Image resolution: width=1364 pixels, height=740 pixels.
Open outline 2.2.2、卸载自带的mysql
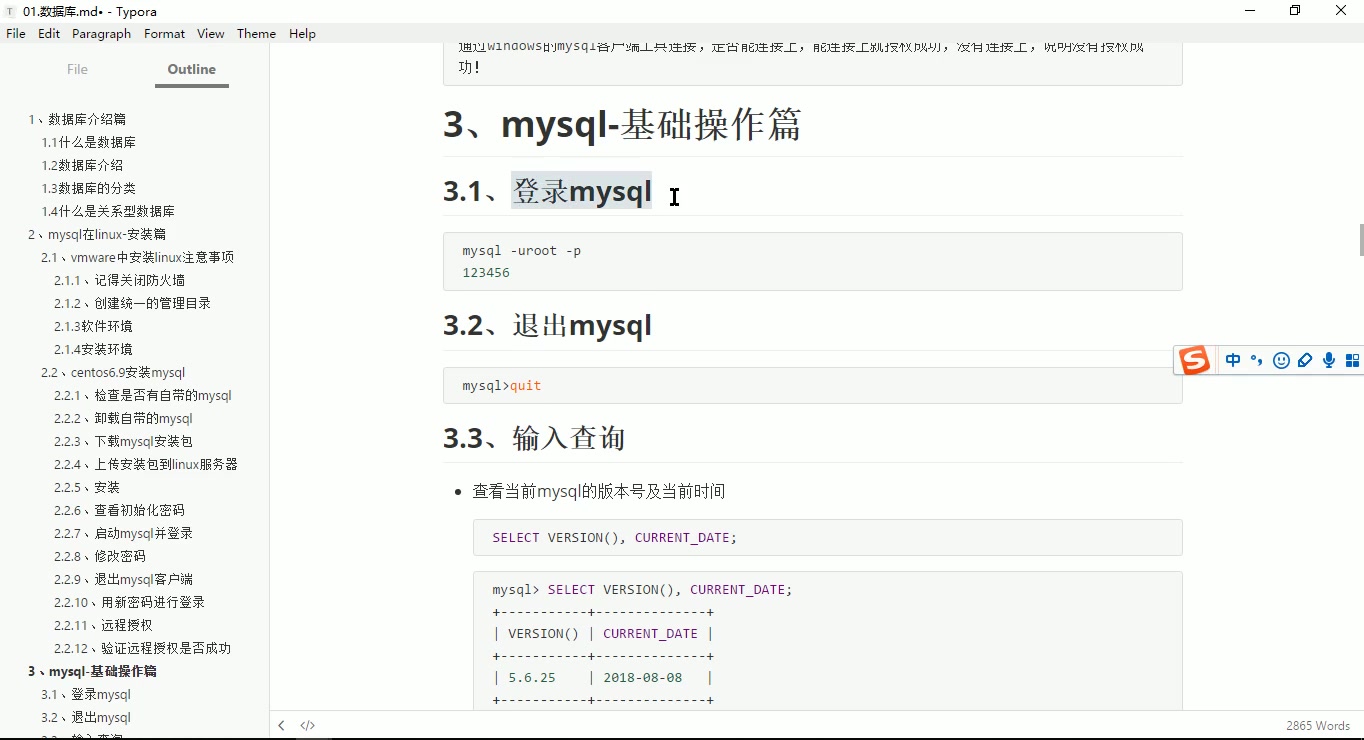(x=123, y=418)
